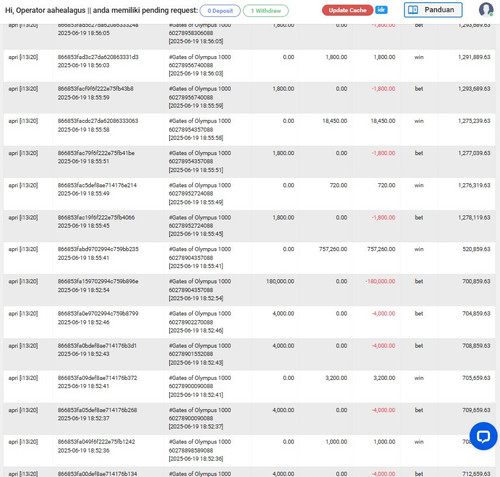The height and width of the screenshot is (477, 500).
Task: Select the timestamp 2025-06-19 18:55:41
Action: coord(83,258)
